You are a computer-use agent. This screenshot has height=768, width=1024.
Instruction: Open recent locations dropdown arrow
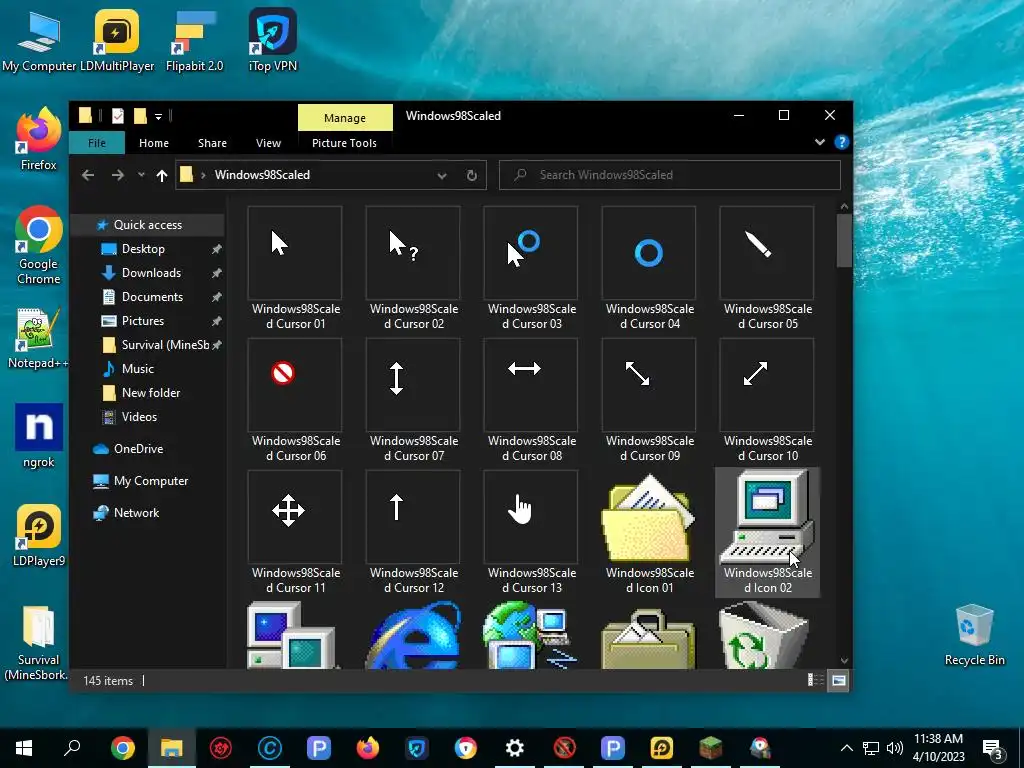point(141,175)
